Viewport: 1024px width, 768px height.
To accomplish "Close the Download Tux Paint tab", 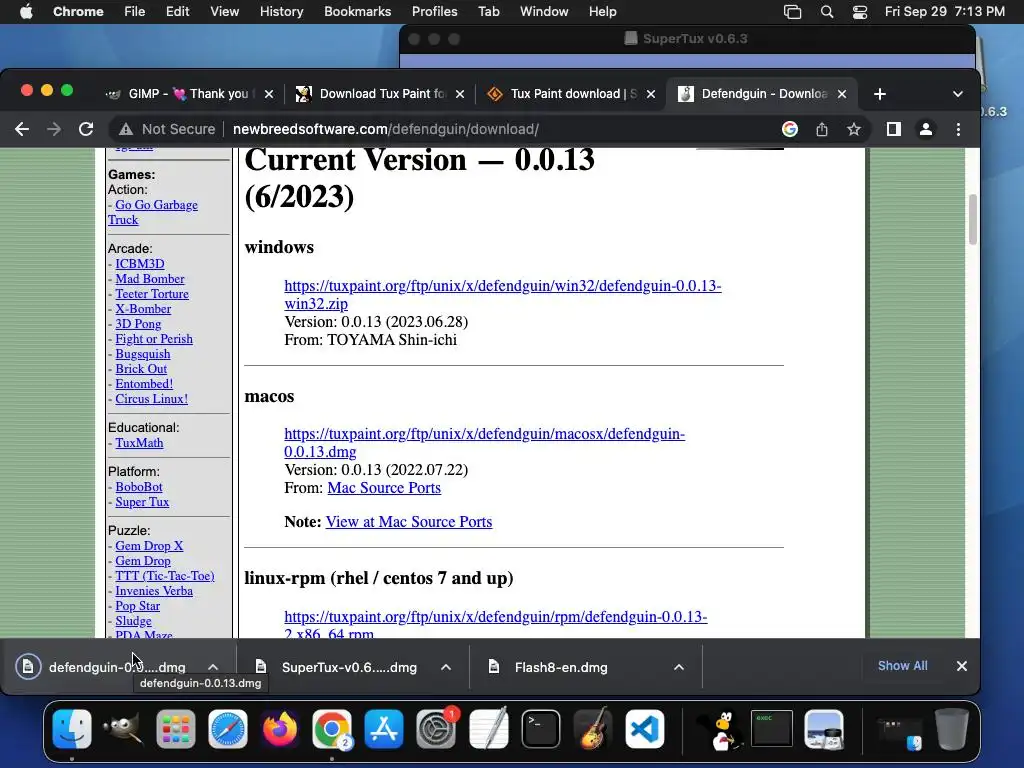I will [460, 94].
